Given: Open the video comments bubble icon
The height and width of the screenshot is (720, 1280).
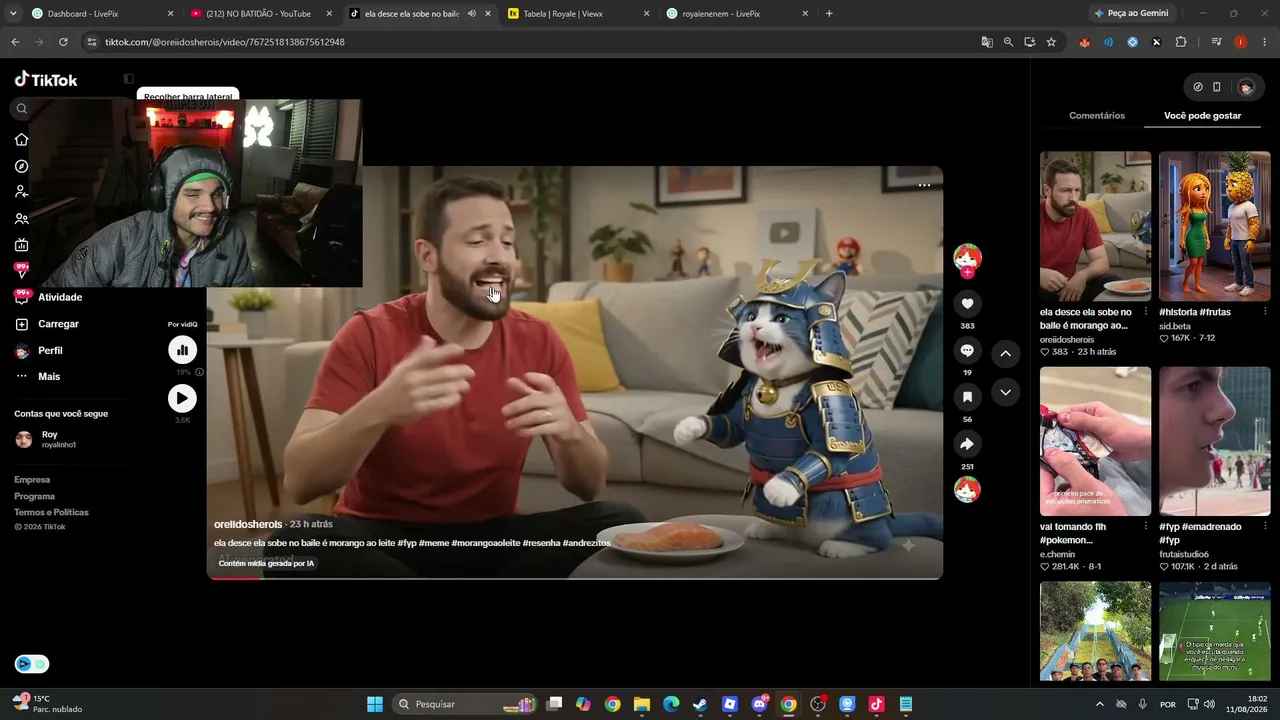Looking at the screenshot, I should [x=967, y=350].
